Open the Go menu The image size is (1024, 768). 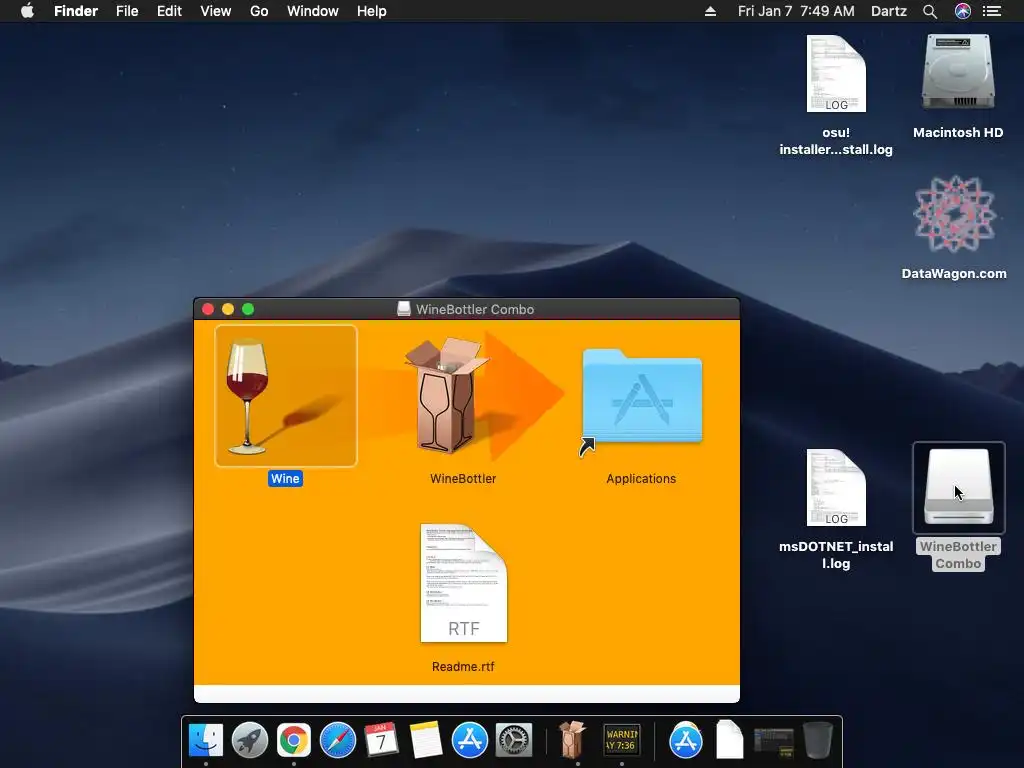(259, 11)
